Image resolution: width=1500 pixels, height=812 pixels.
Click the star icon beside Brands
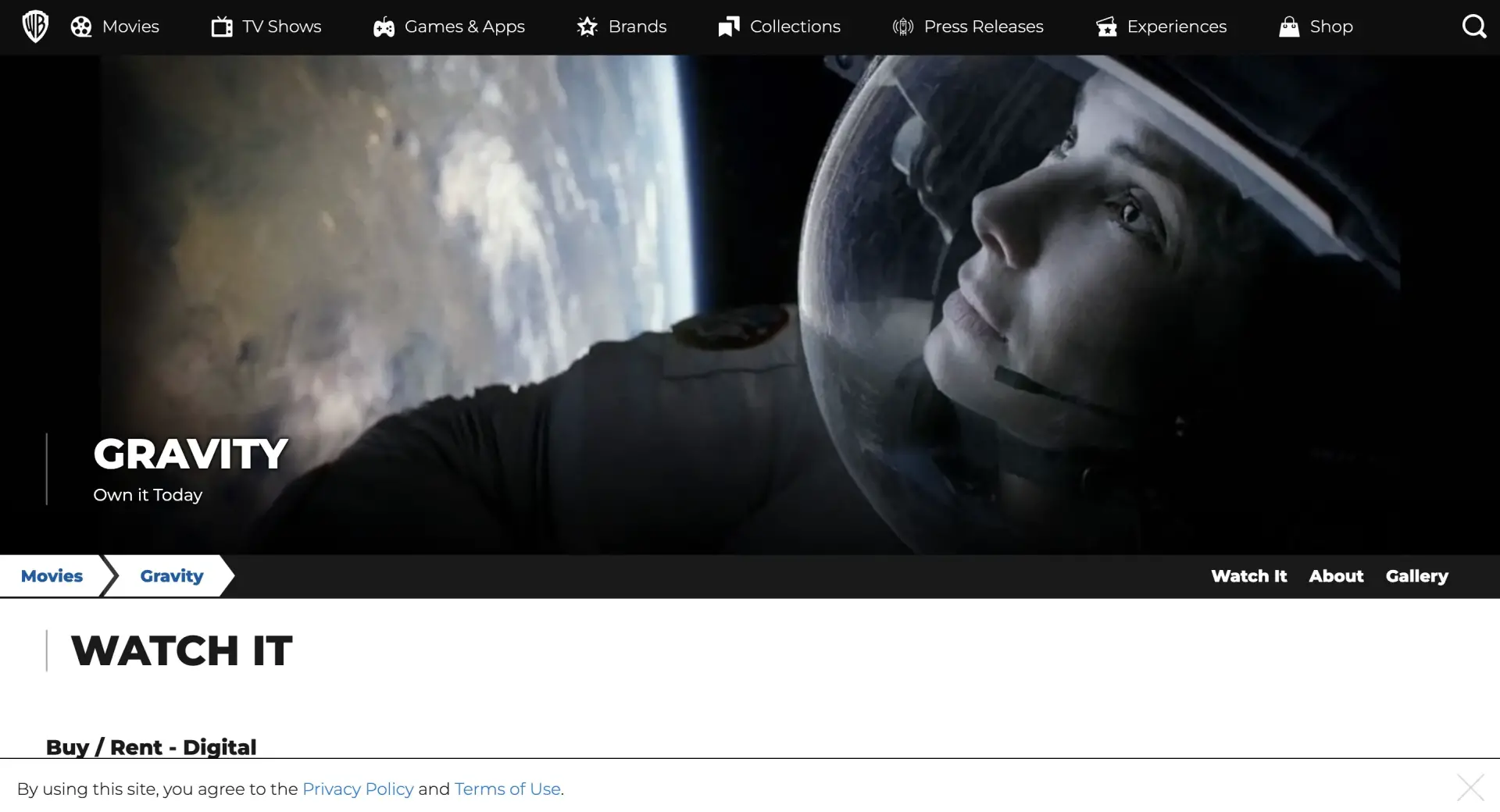587,27
